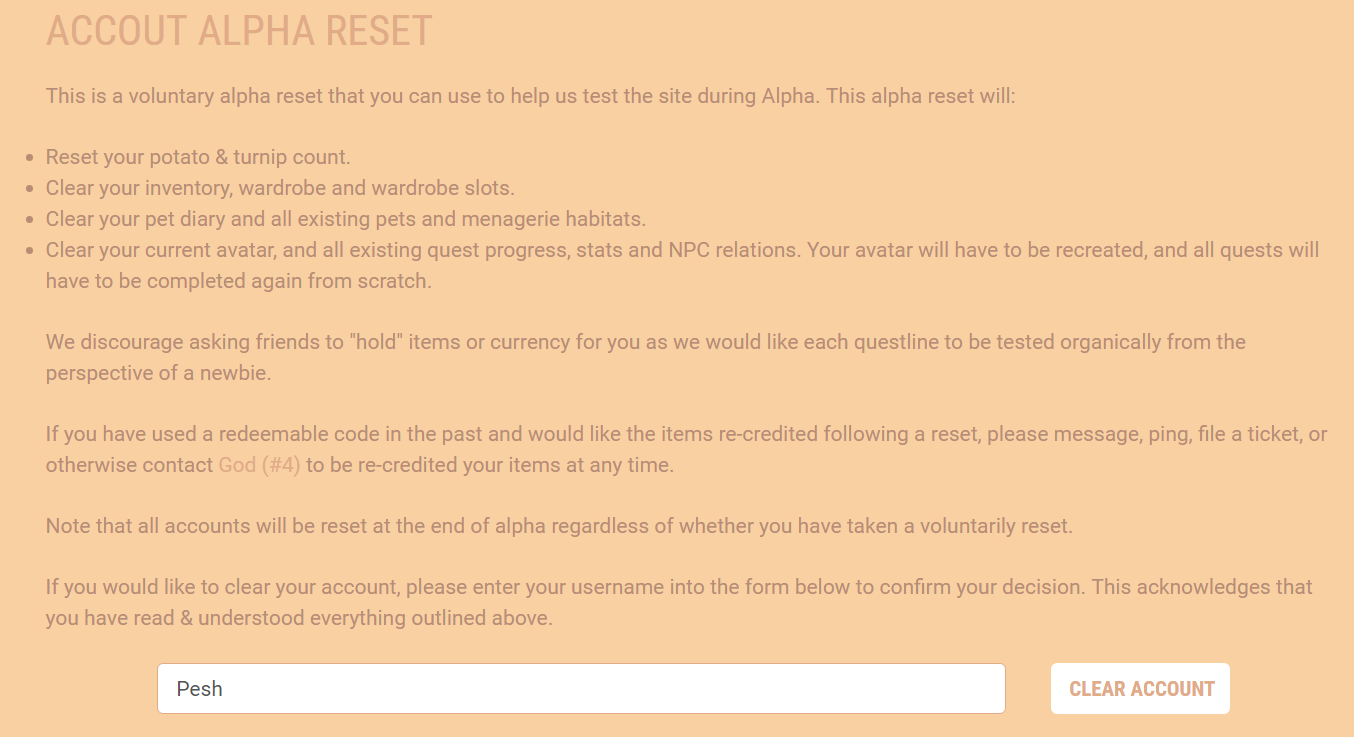Image resolution: width=1354 pixels, height=737 pixels.
Task: Click the "This is a voluntary alpha reset" sentence
Action: [x=530, y=97]
